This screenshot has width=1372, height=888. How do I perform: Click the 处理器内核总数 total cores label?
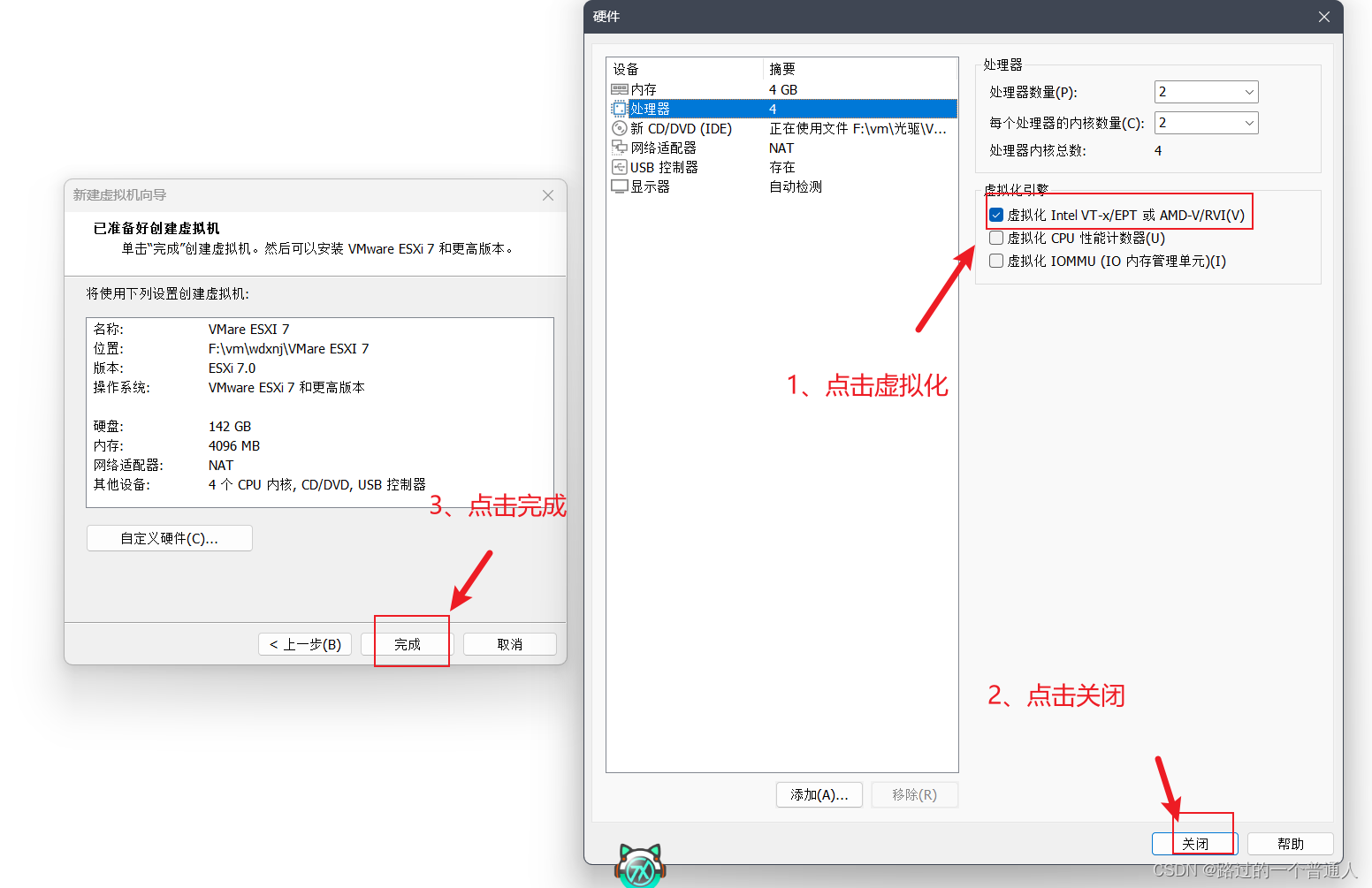point(1038,150)
